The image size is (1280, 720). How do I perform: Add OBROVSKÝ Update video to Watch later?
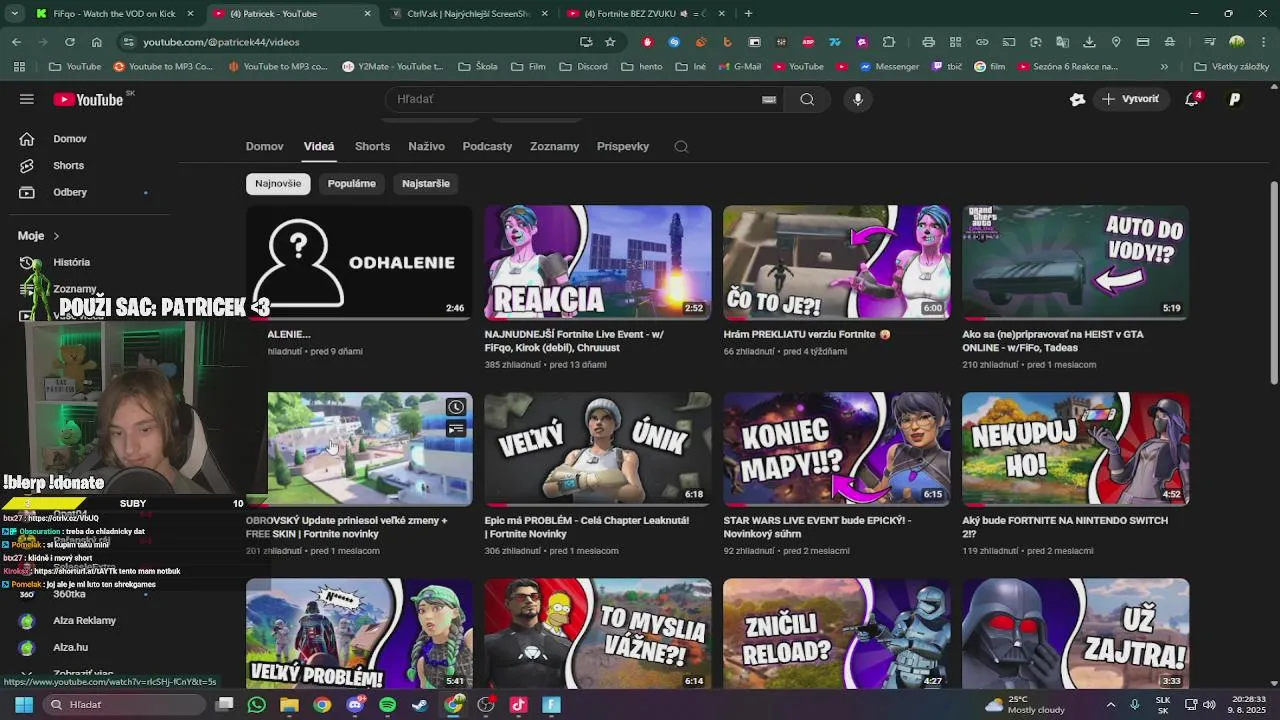456,407
